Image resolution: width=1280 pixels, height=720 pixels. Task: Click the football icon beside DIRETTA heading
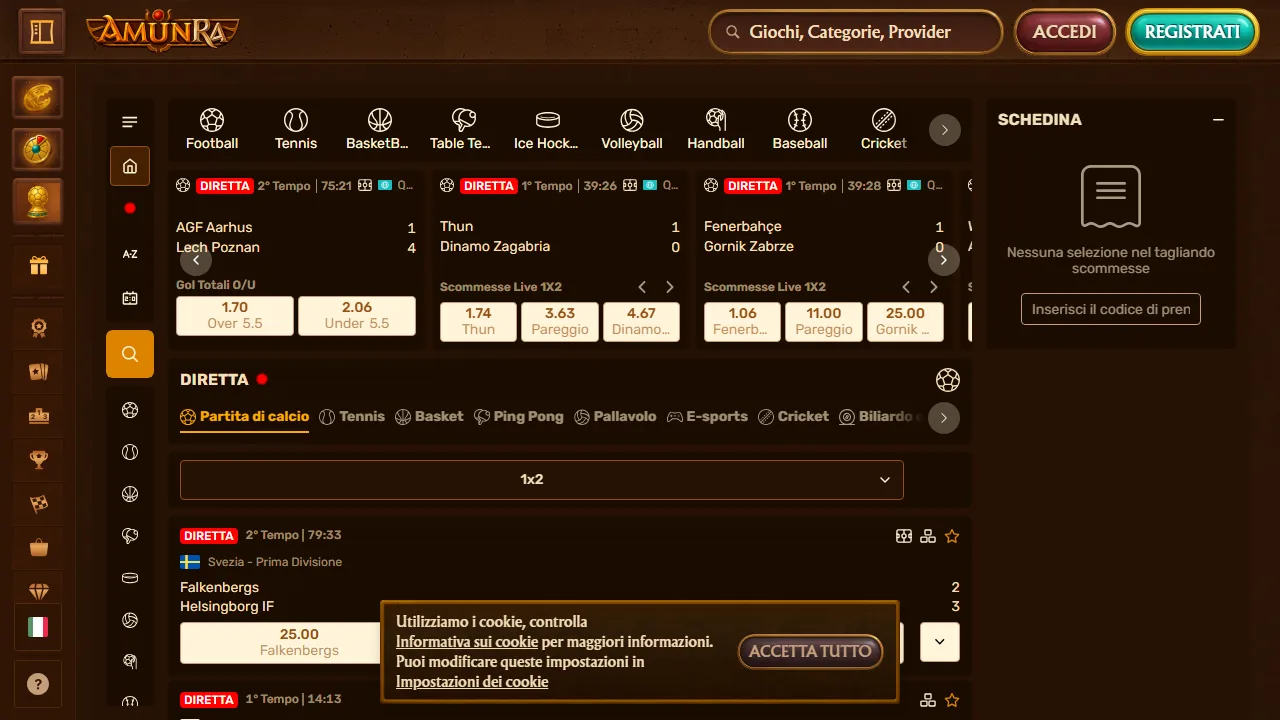tap(948, 380)
